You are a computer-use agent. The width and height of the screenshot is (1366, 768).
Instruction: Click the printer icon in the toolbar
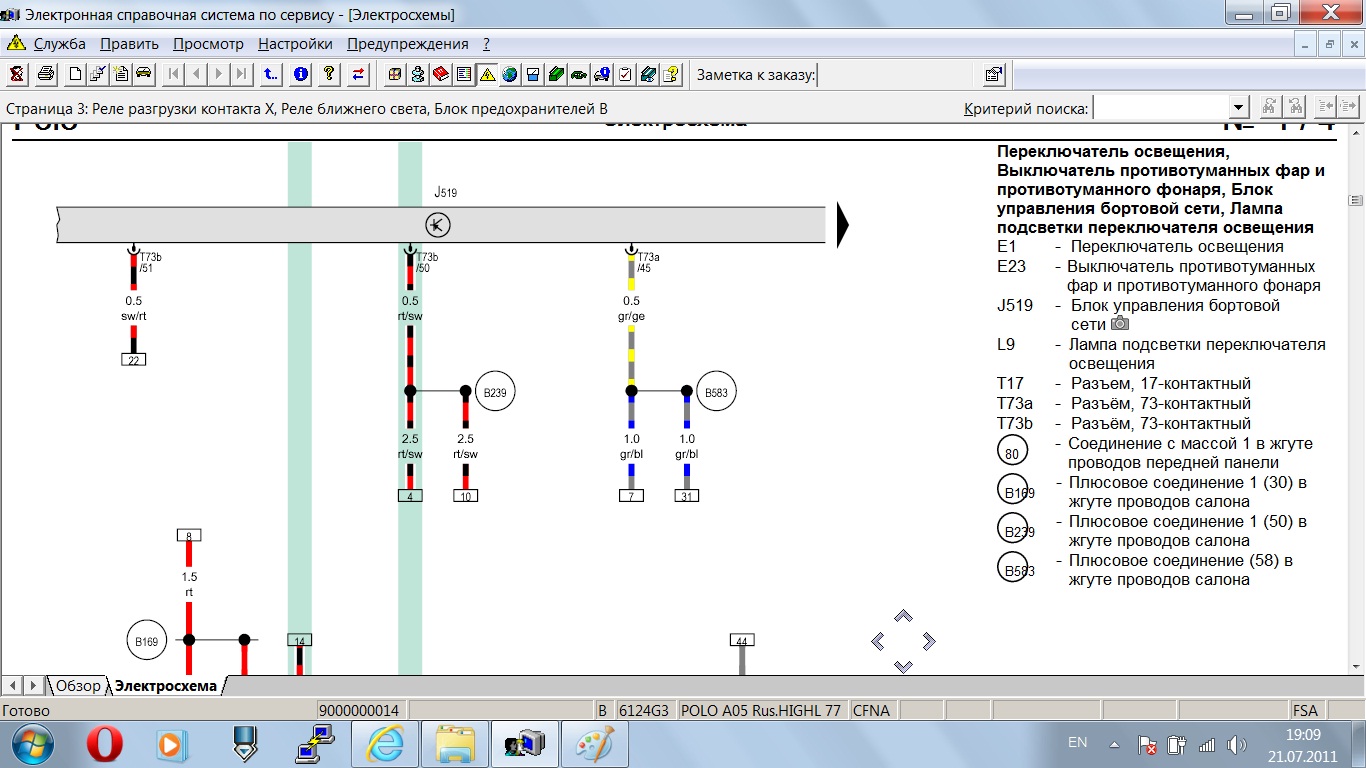pyautogui.click(x=46, y=74)
